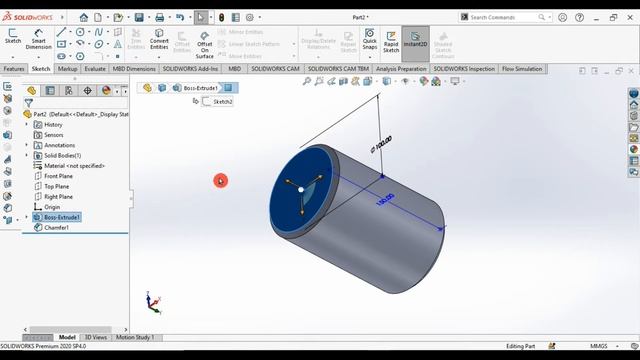Open the DimXpertManager panel tab

pos(87,91)
